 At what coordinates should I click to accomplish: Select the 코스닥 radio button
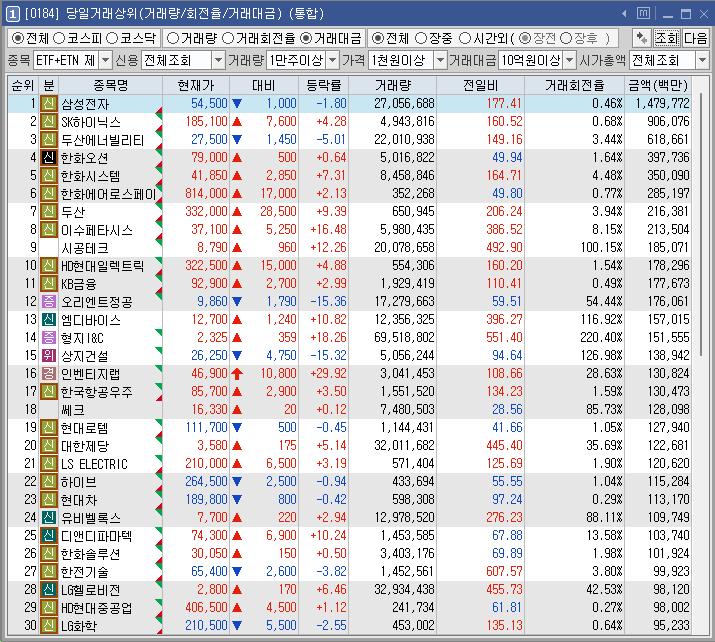coord(112,38)
